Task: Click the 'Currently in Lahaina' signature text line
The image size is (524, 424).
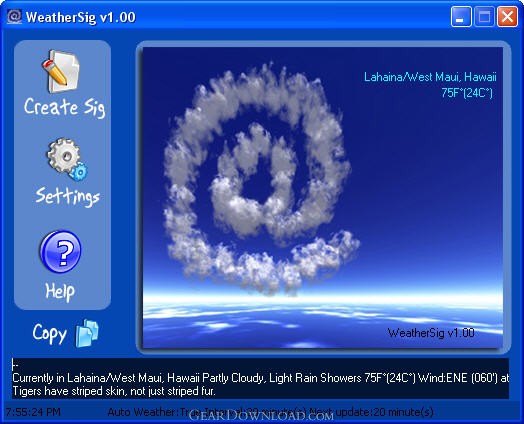Action: point(260,378)
